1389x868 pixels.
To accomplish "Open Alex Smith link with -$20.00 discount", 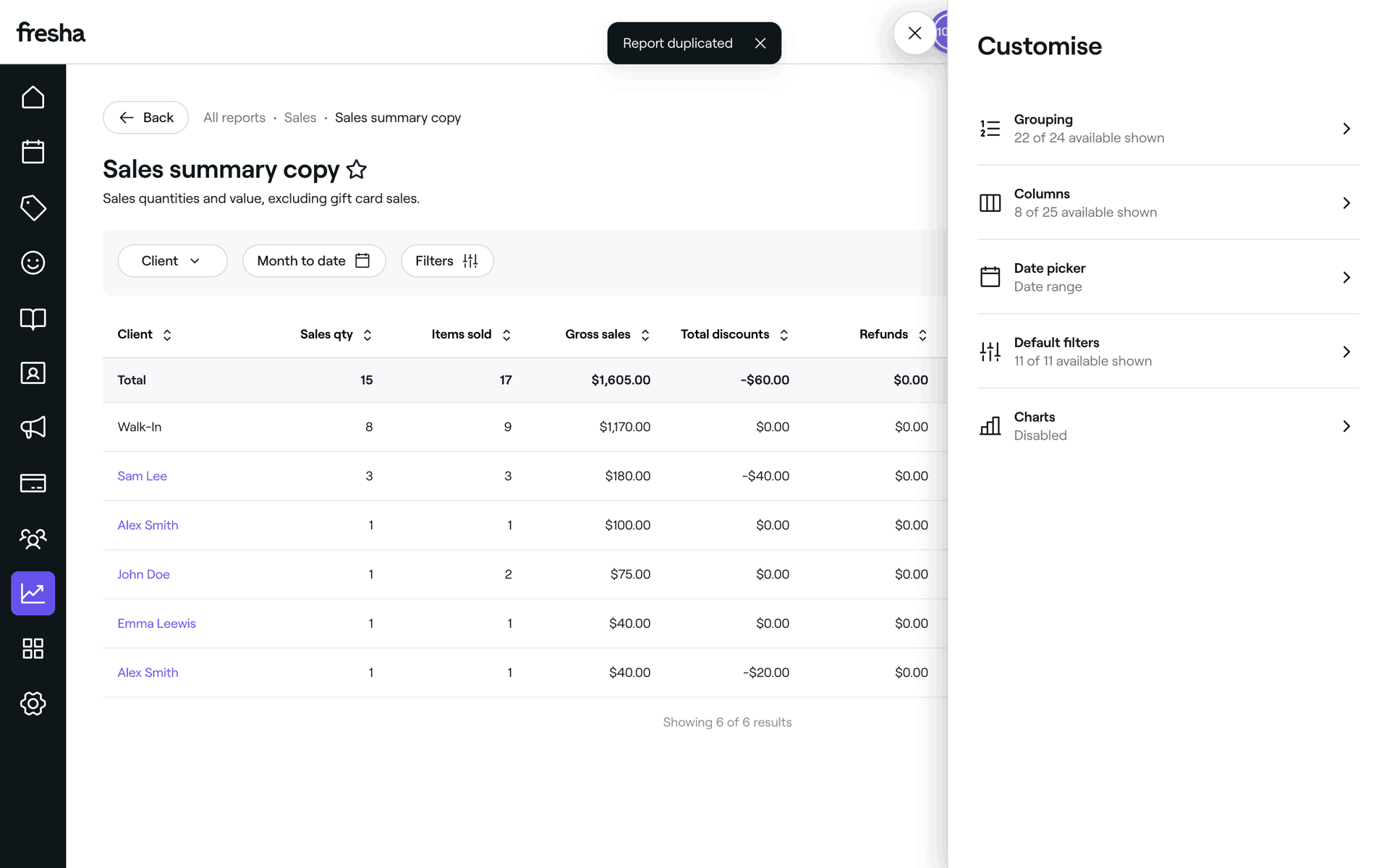I will [148, 673].
